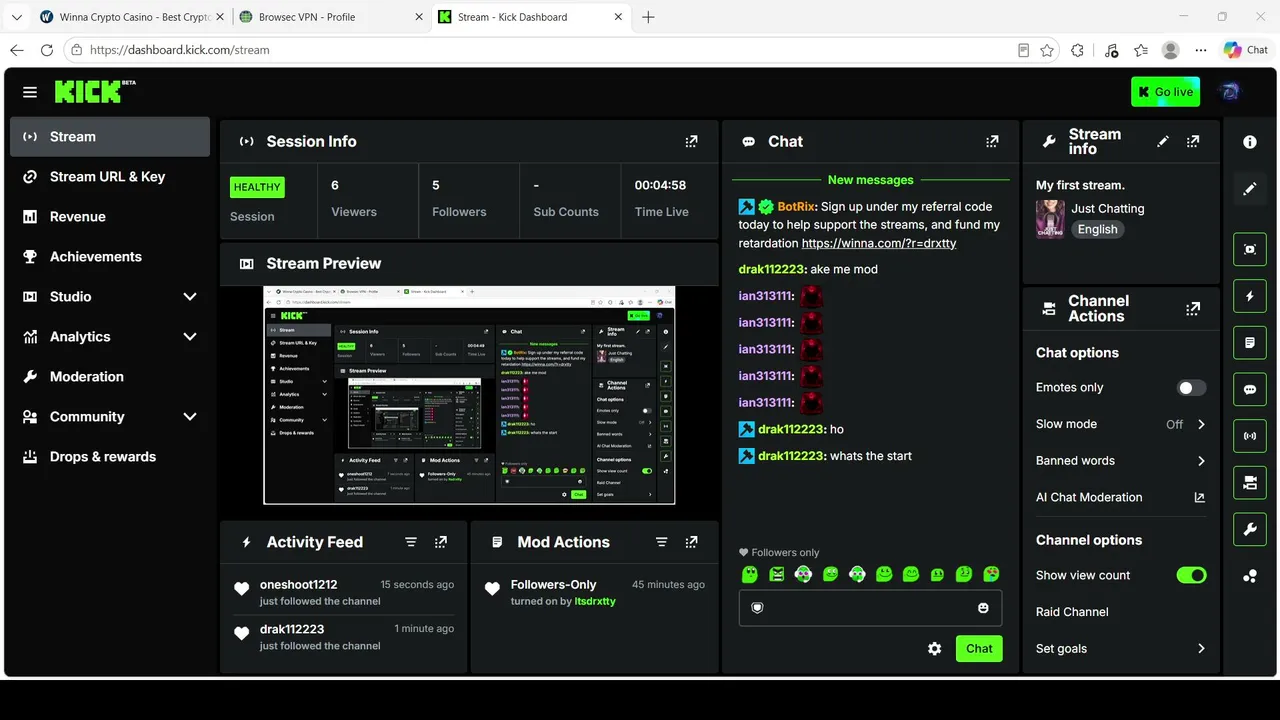Screen dimensions: 1280x720
Task: Open the winna.com referral link
Action: [x=879, y=243]
